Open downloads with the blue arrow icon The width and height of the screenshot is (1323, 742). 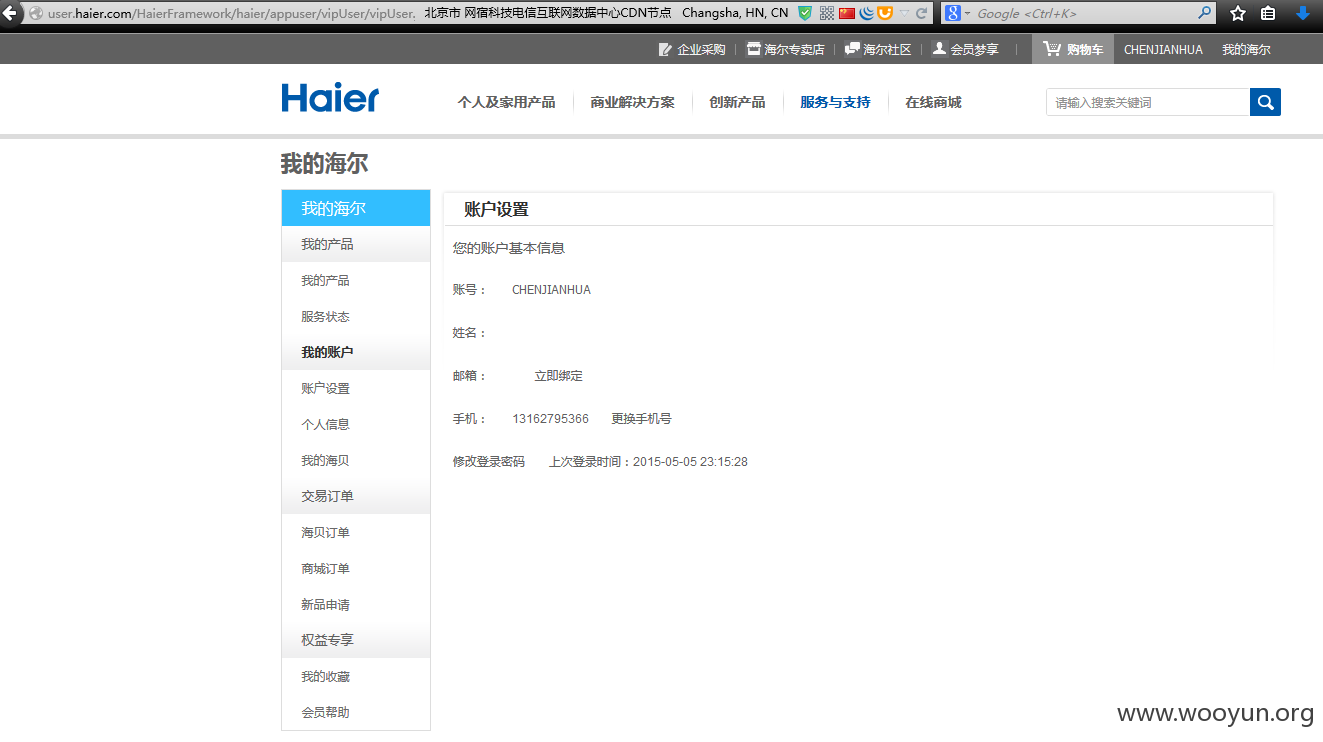tap(1302, 13)
